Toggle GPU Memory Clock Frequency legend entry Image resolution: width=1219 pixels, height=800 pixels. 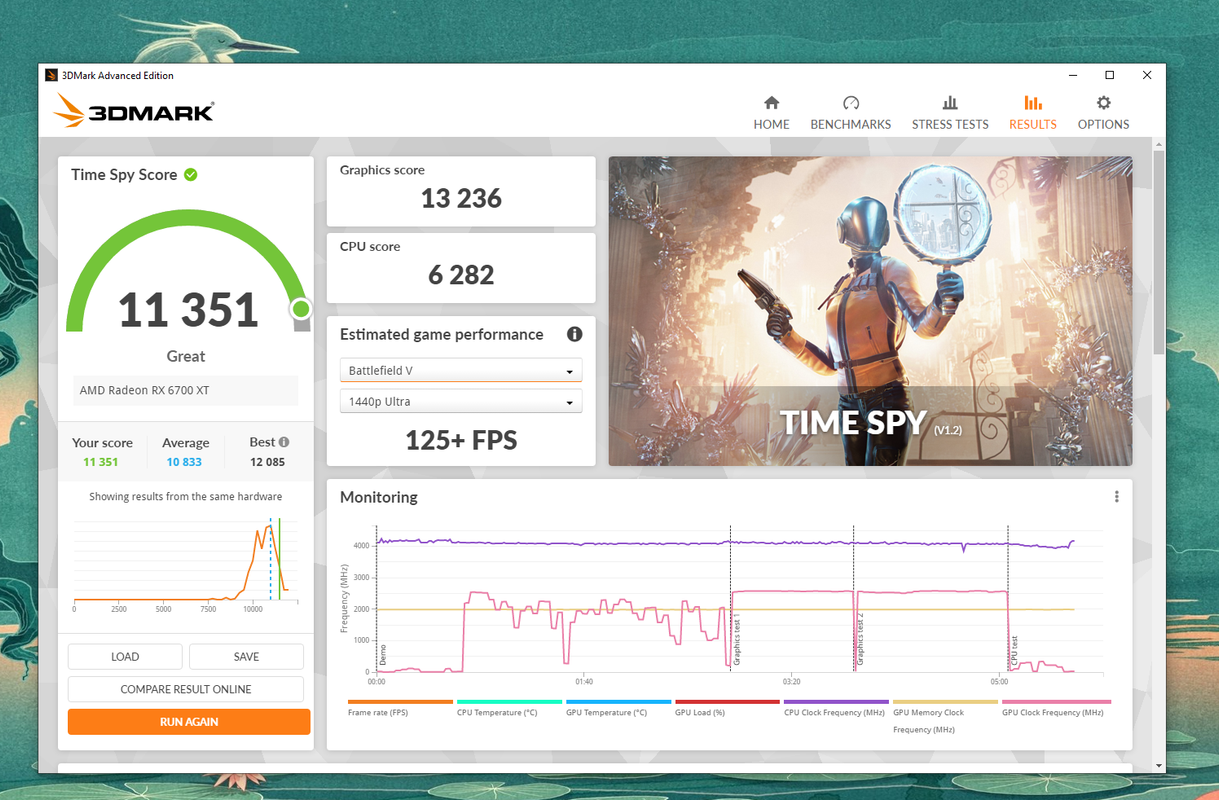click(945, 717)
